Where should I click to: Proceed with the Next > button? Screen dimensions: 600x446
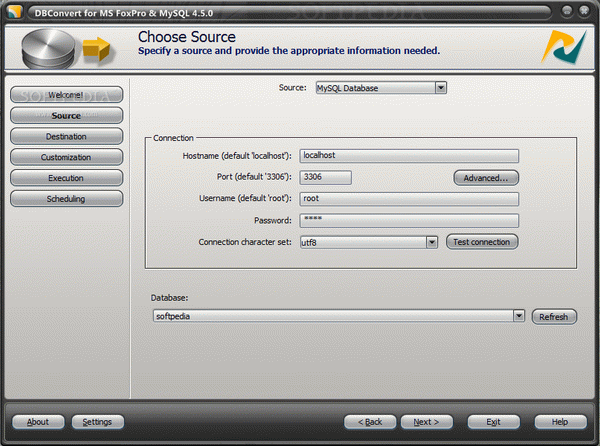pos(427,422)
